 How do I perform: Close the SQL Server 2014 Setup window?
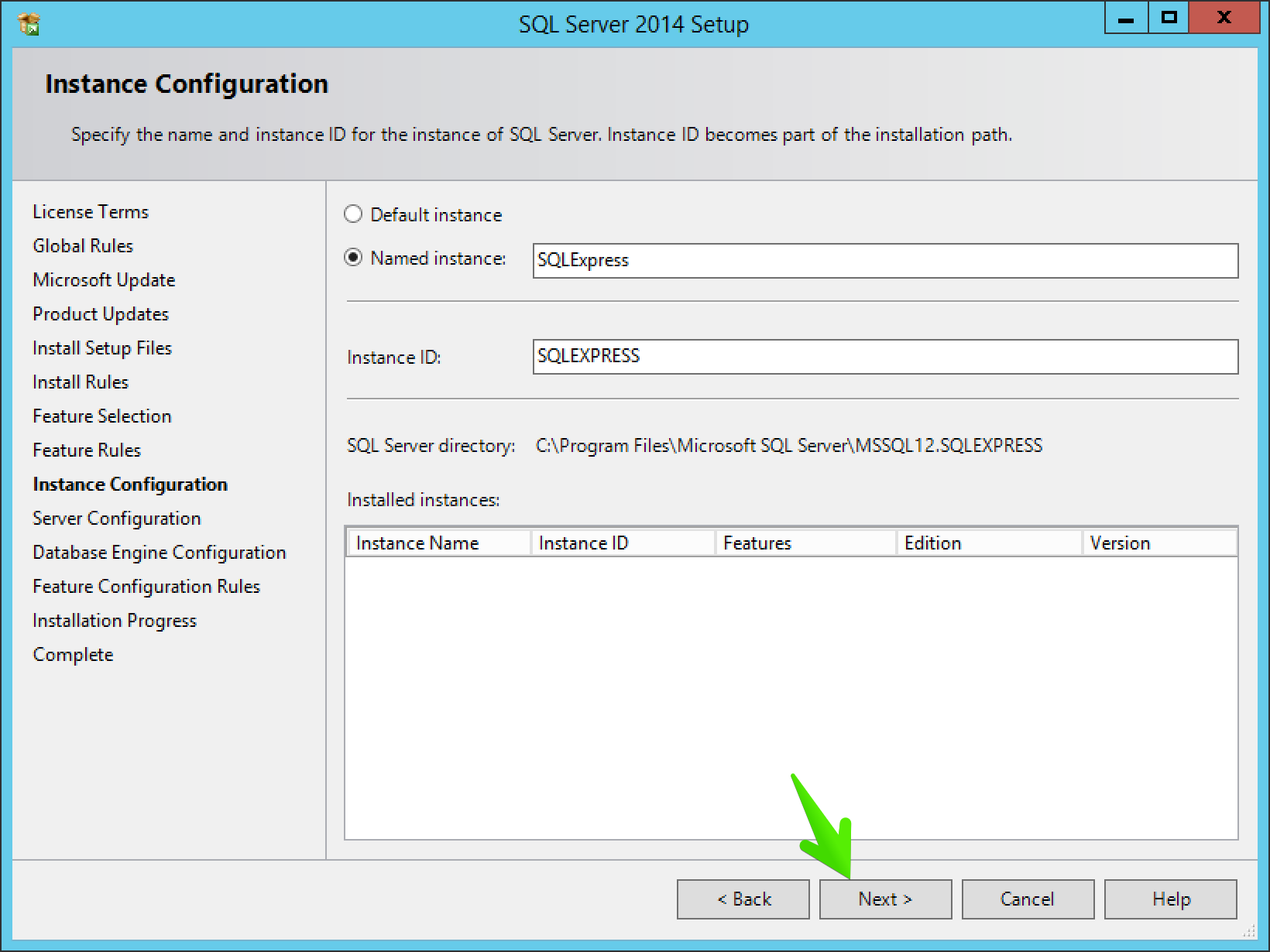[x=1224, y=19]
